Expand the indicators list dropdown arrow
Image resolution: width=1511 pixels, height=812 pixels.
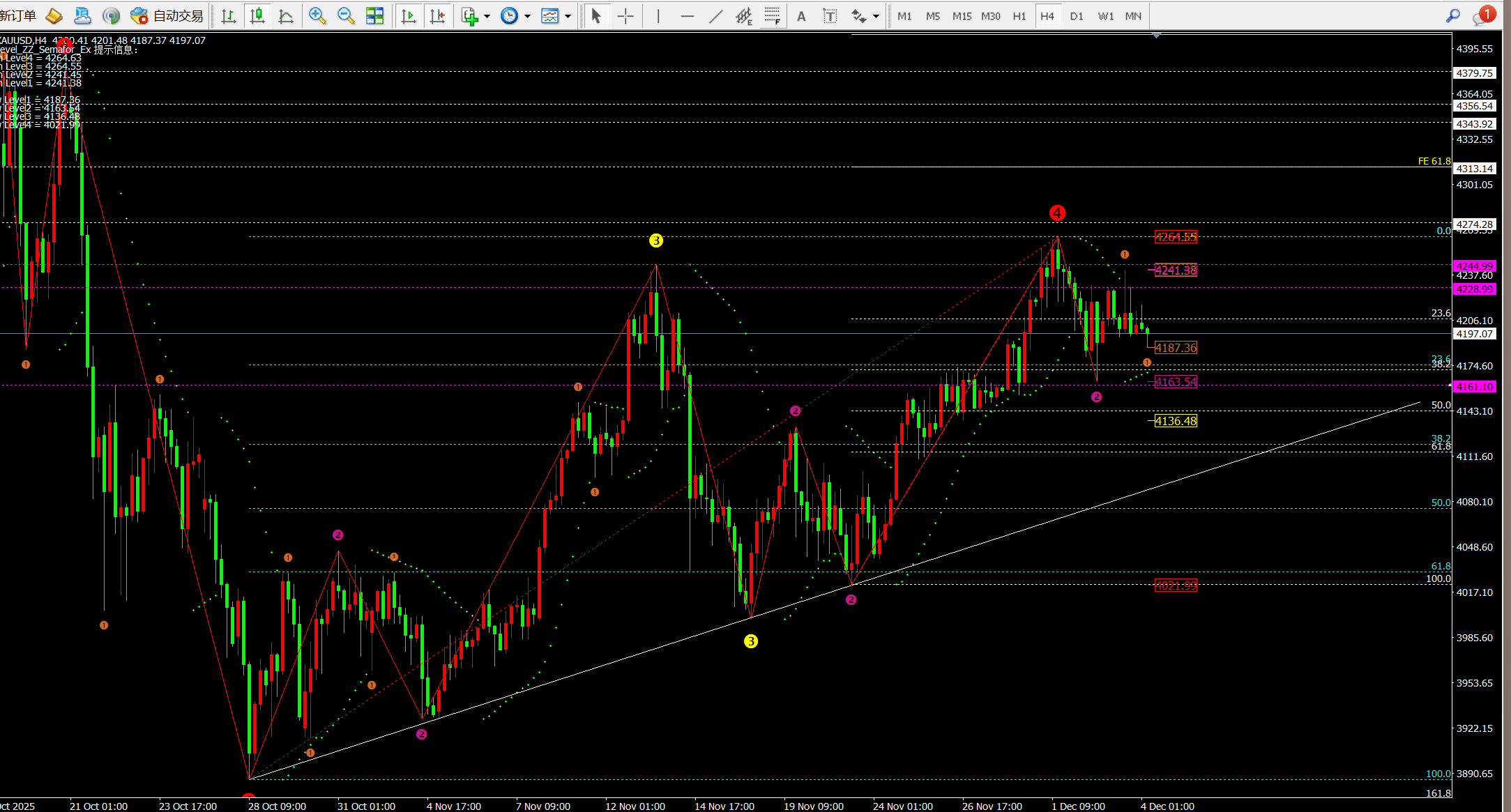(487, 16)
